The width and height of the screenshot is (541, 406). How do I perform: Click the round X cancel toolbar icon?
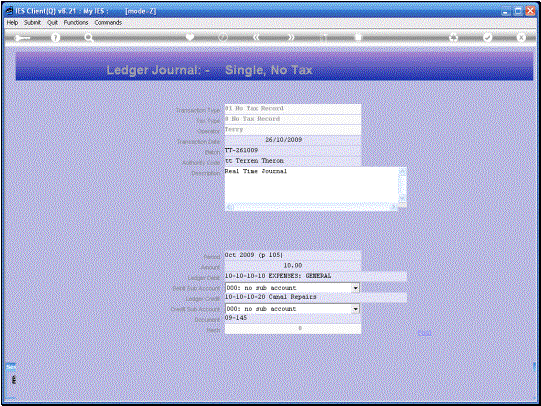[521, 37]
